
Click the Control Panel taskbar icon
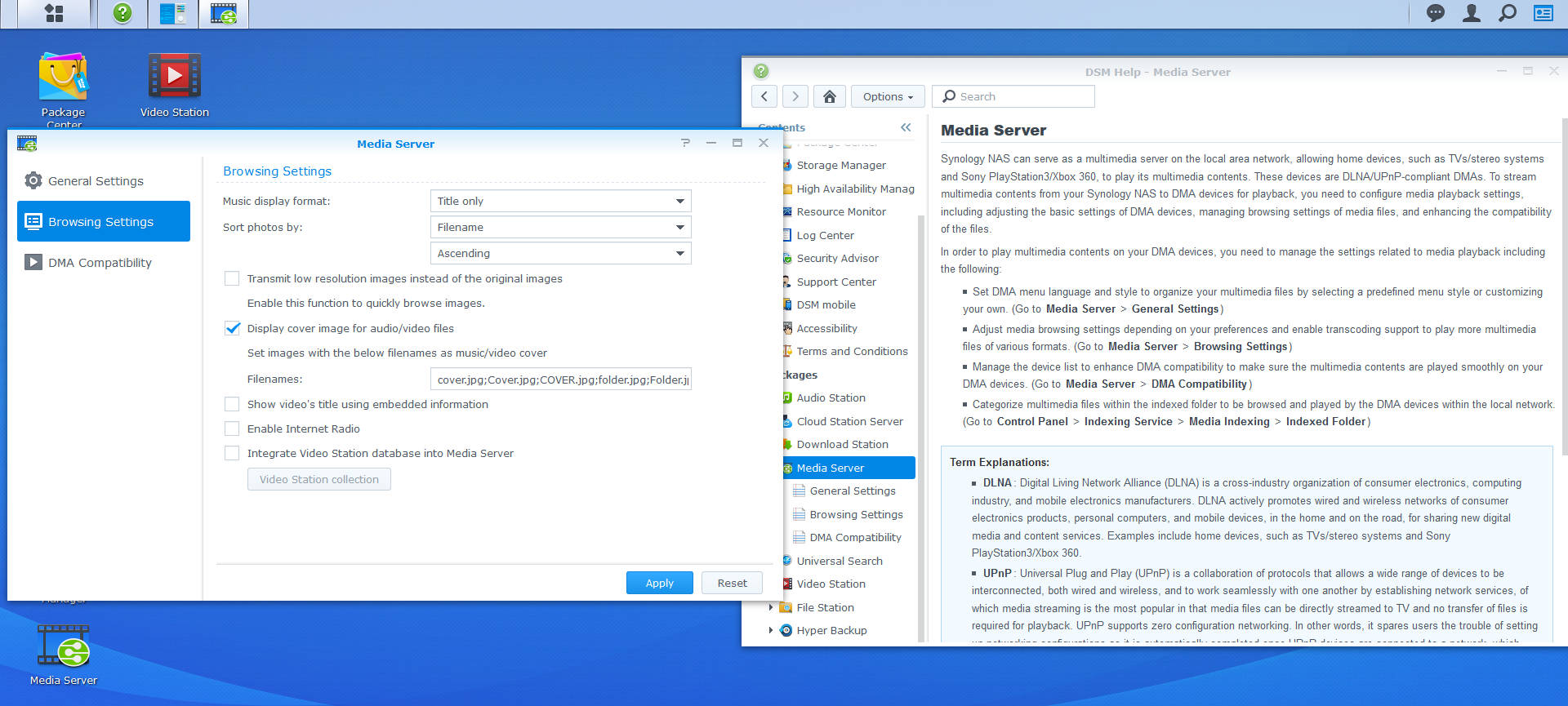(172, 13)
